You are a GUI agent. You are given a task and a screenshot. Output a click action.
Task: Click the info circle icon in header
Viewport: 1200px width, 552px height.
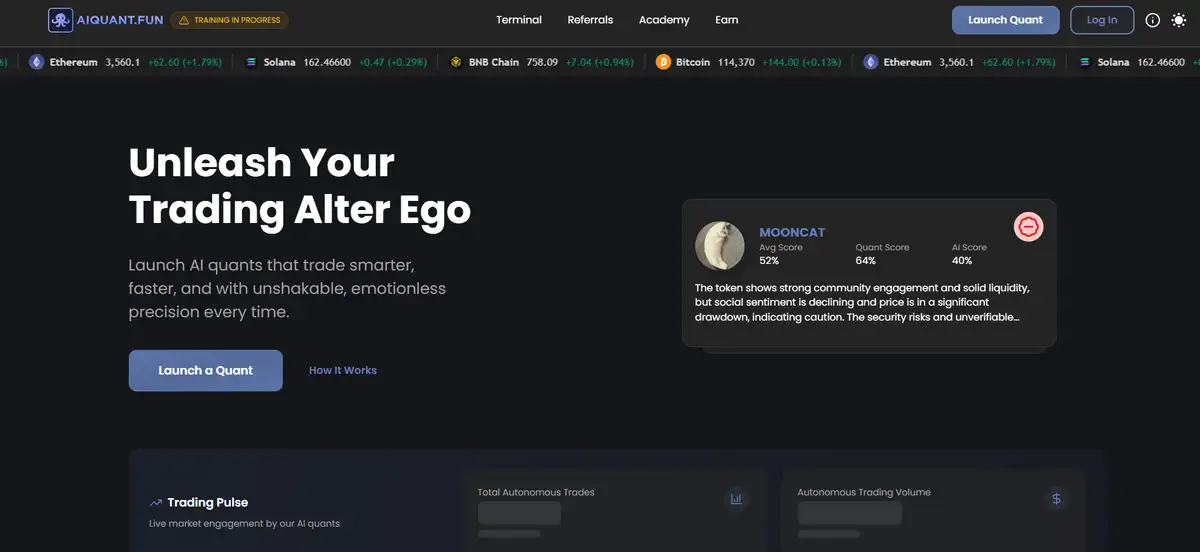pos(1152,20)
